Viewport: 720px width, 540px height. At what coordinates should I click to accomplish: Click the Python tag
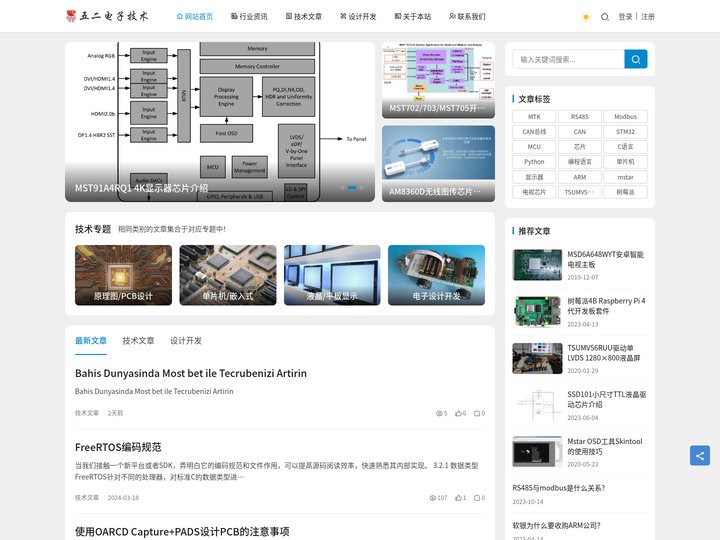[x=534, y=162]
